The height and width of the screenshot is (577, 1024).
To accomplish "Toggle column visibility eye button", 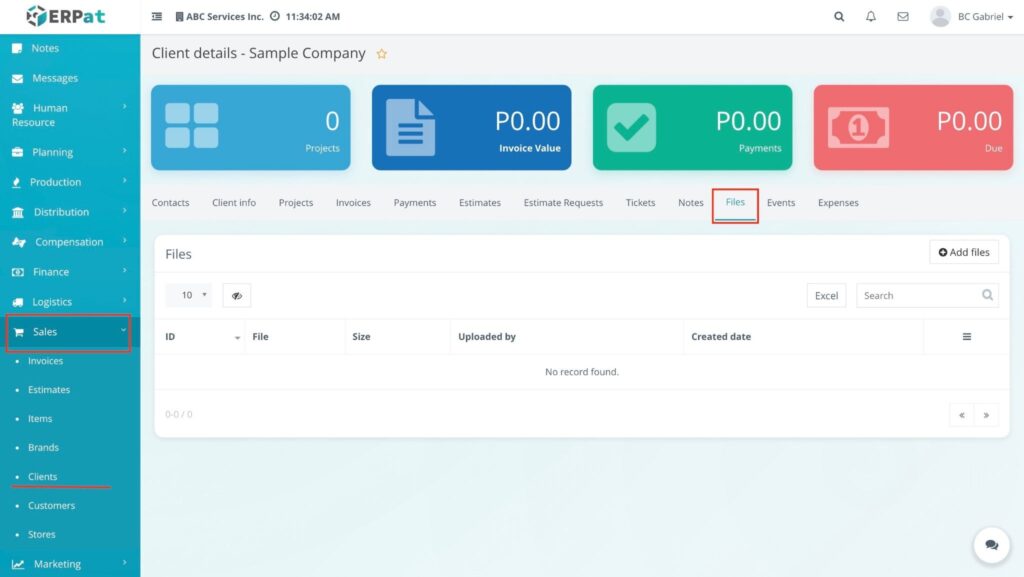I will coord(237,296).
